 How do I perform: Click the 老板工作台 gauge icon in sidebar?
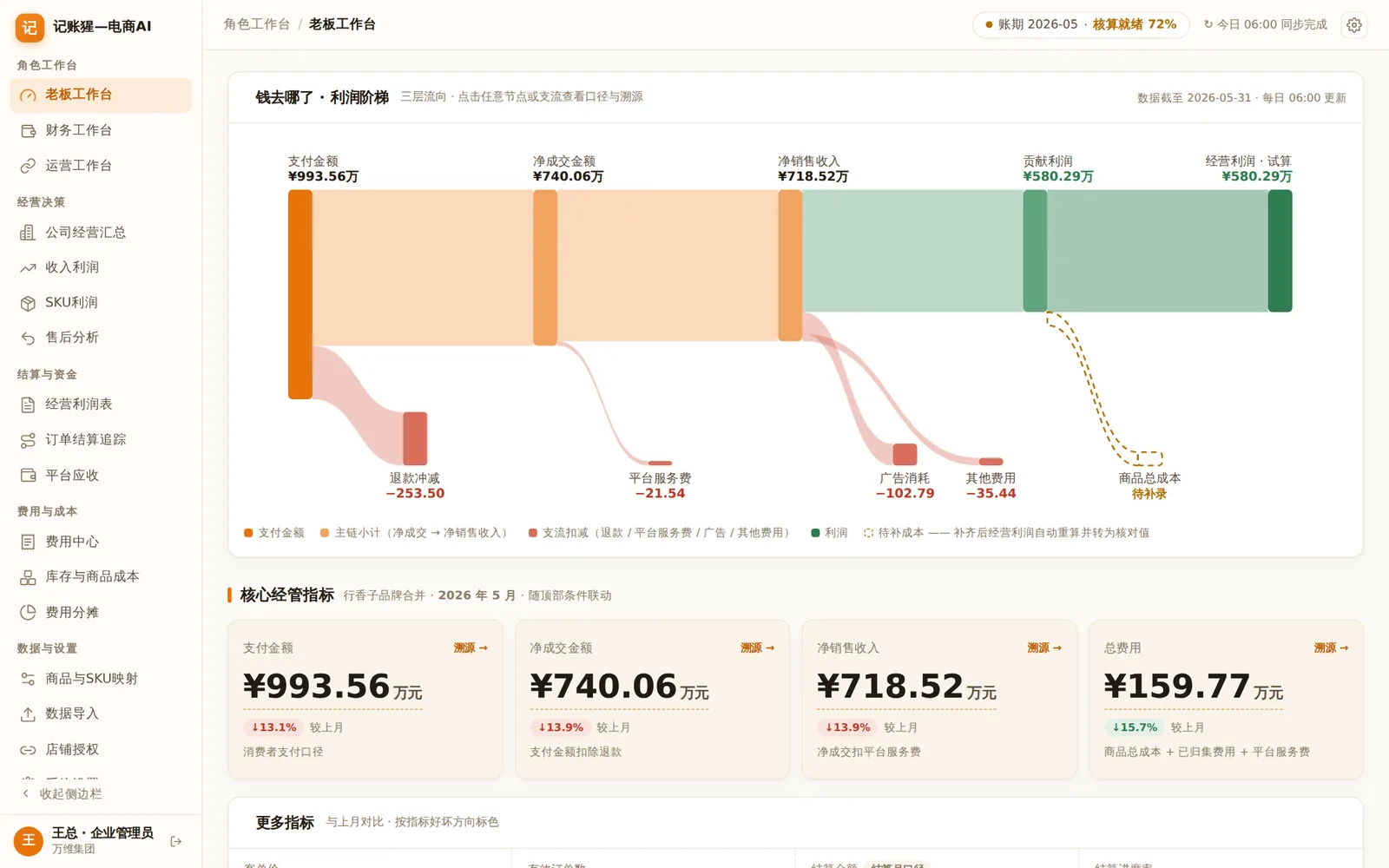click(28, 95)
